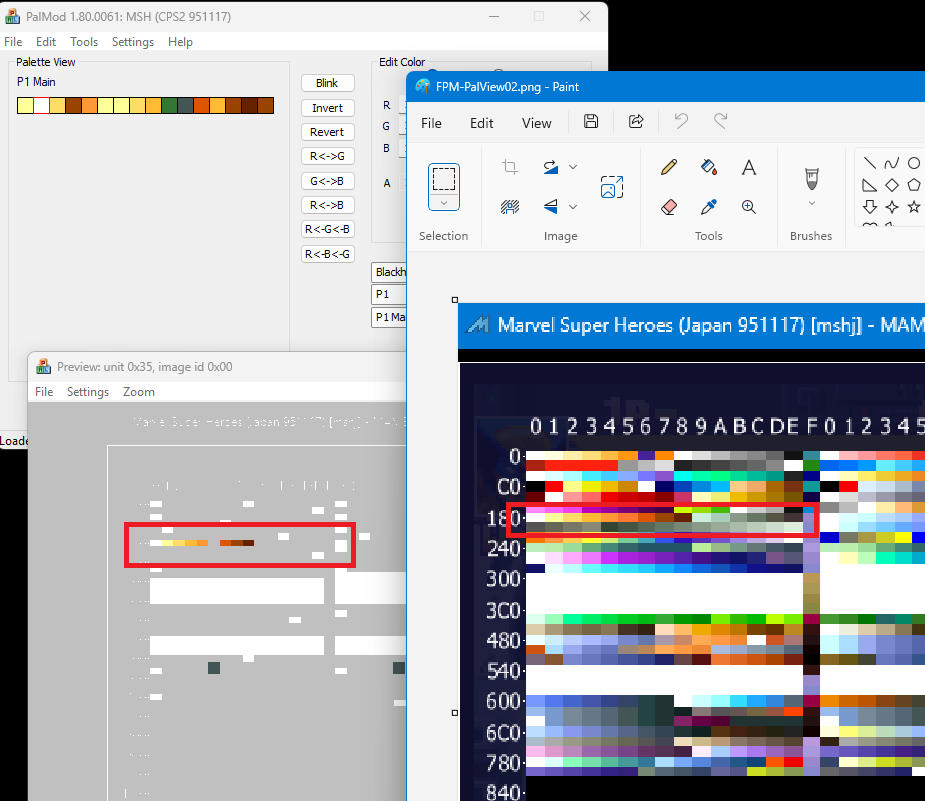The width and height of the screenshot is (925, 801).
Task: Click the Rotate image icon in Paint
Action: (x=551, y=167)
